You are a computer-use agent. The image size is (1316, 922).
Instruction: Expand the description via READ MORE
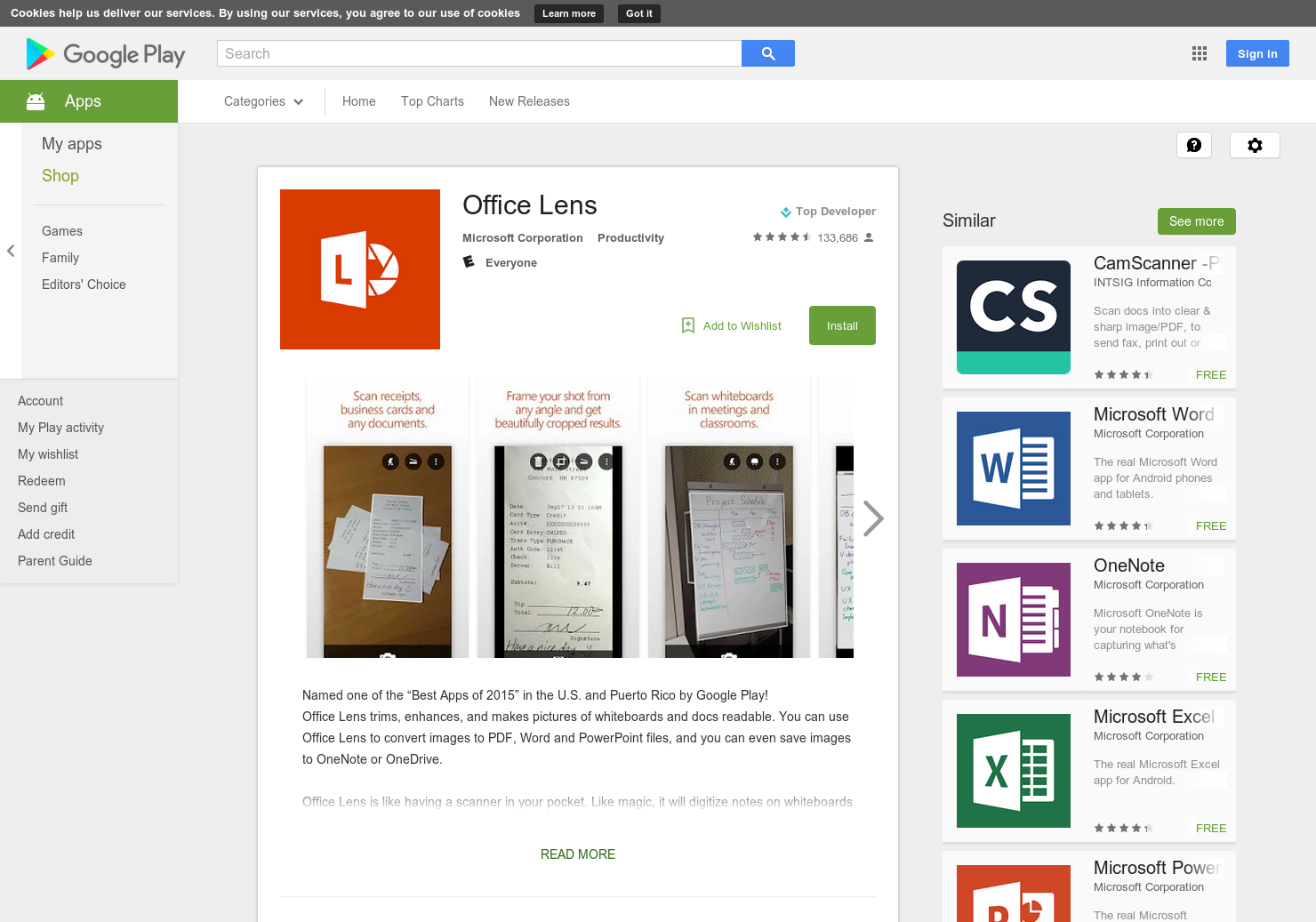pos(577,854)
